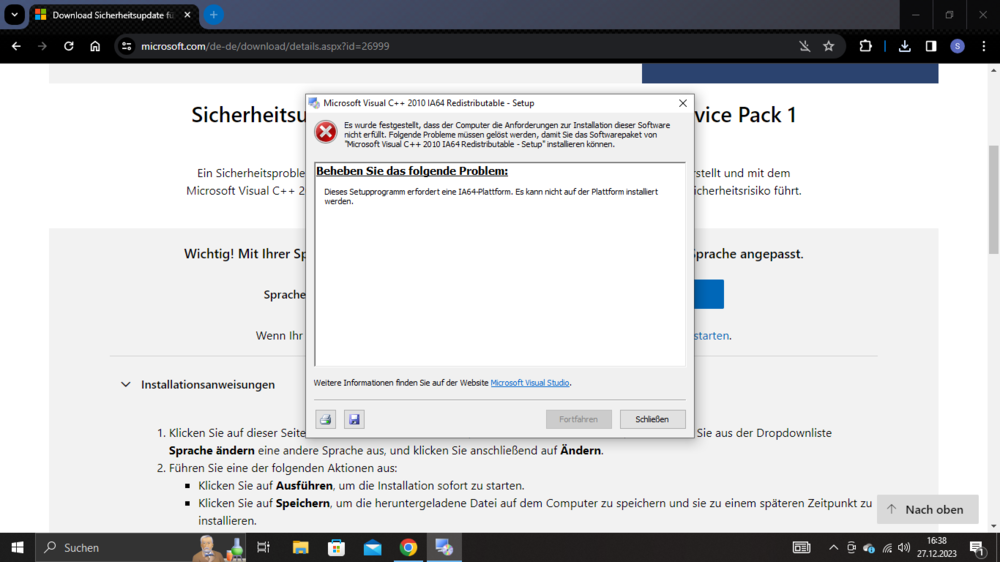This screenshot has width=1000, height=562.
Task: Click the print icon in setup dialog
Action: click(325, 419)
